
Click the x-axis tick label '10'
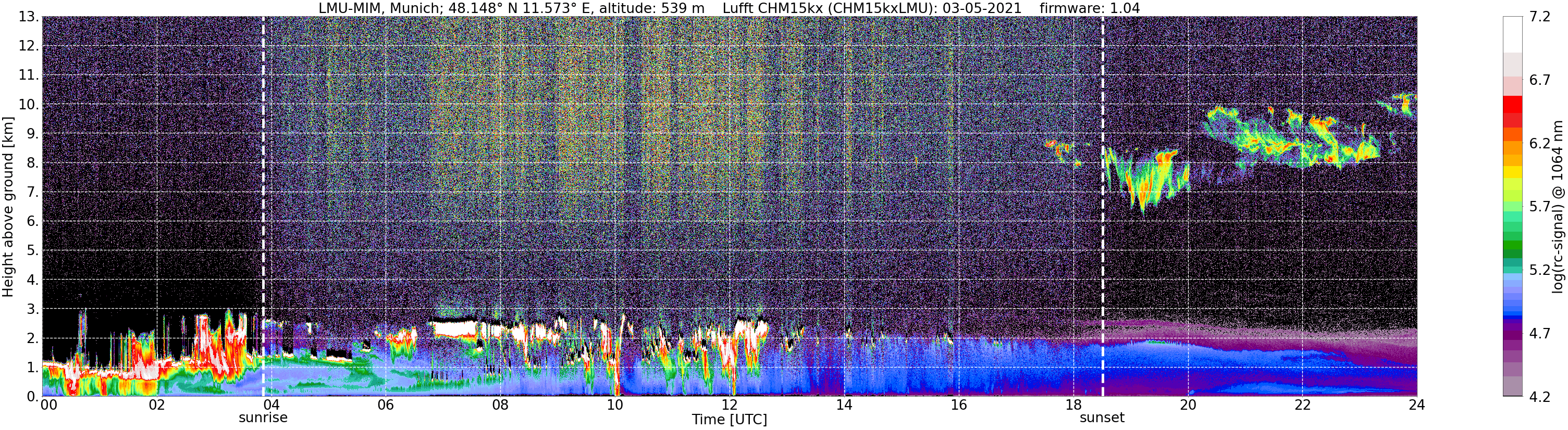[x=615, y=405]
